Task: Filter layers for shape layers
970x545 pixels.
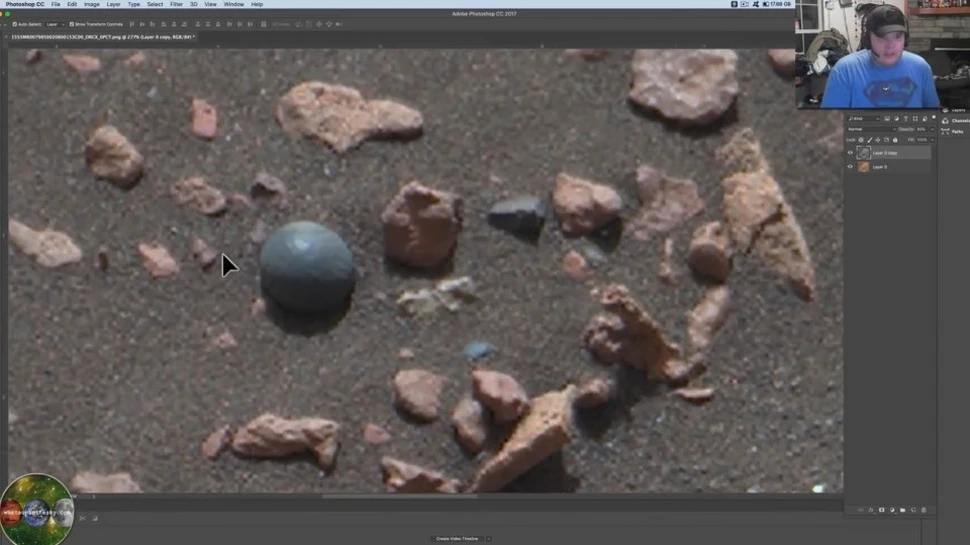Action: point(915,118)
